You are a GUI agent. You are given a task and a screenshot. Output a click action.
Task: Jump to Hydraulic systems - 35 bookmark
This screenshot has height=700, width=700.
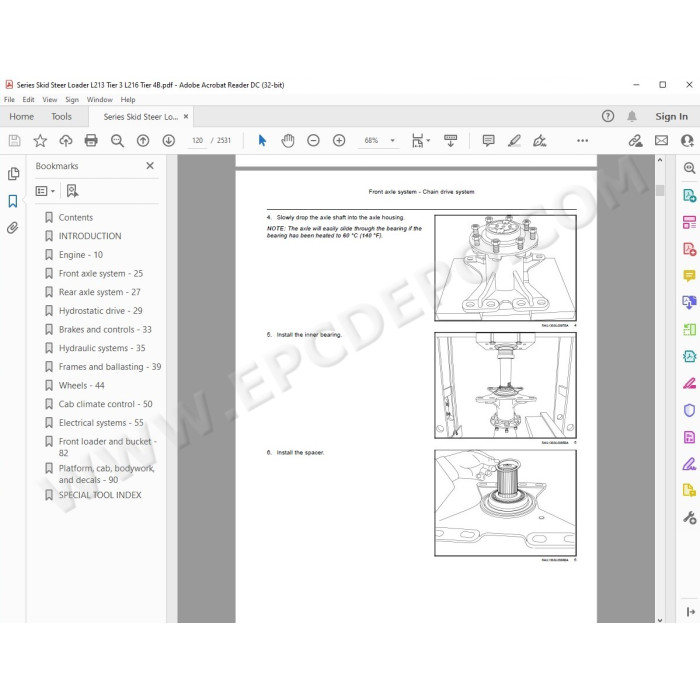(102, 348)
